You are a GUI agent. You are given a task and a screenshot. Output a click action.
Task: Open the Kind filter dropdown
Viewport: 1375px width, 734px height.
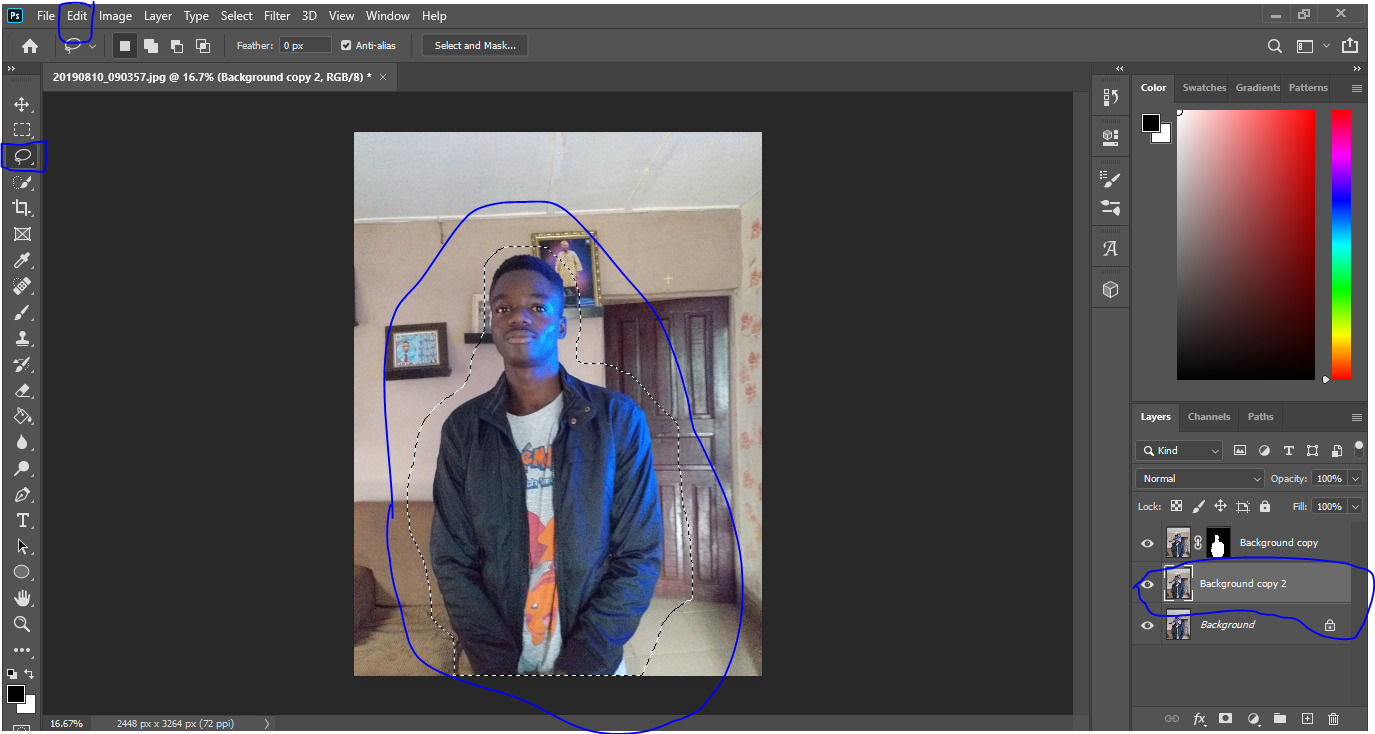coord(1178,450)
